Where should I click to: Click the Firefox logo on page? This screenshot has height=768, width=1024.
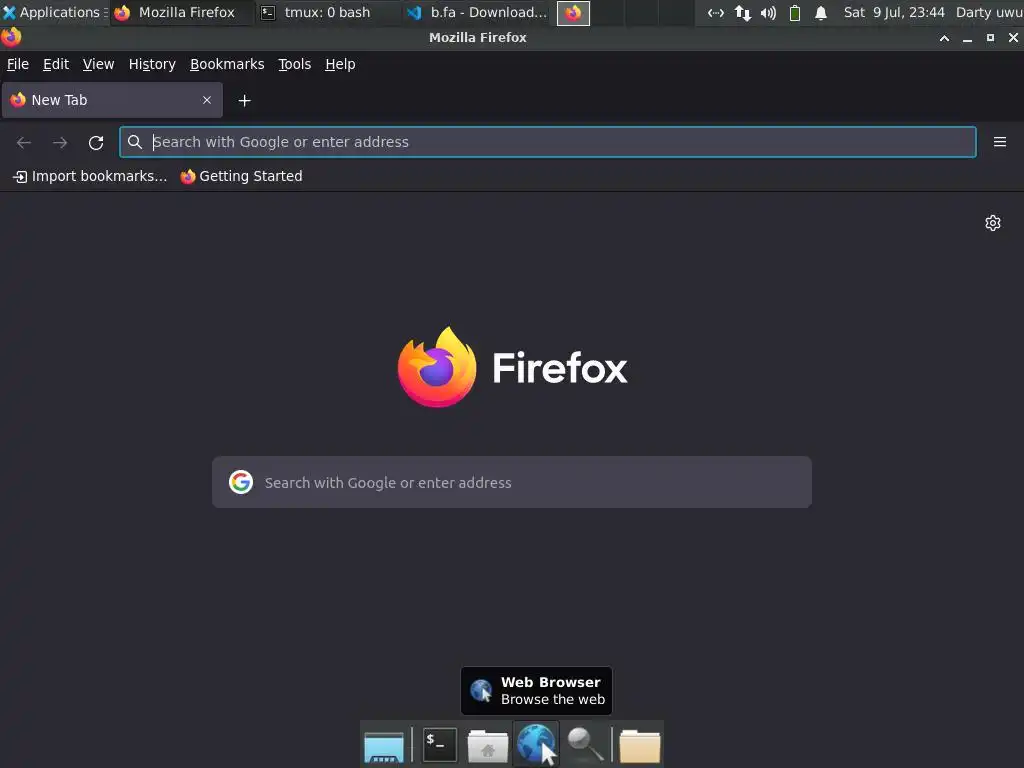point(436,367)
